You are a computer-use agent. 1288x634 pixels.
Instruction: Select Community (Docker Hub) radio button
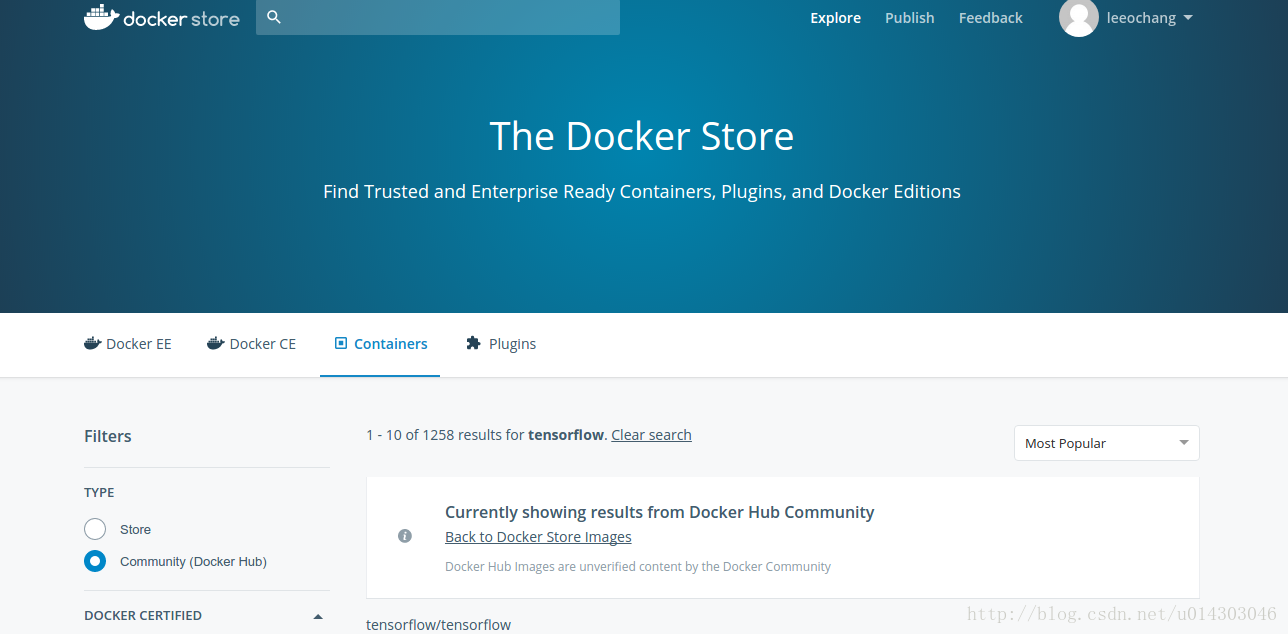point(95,561)
